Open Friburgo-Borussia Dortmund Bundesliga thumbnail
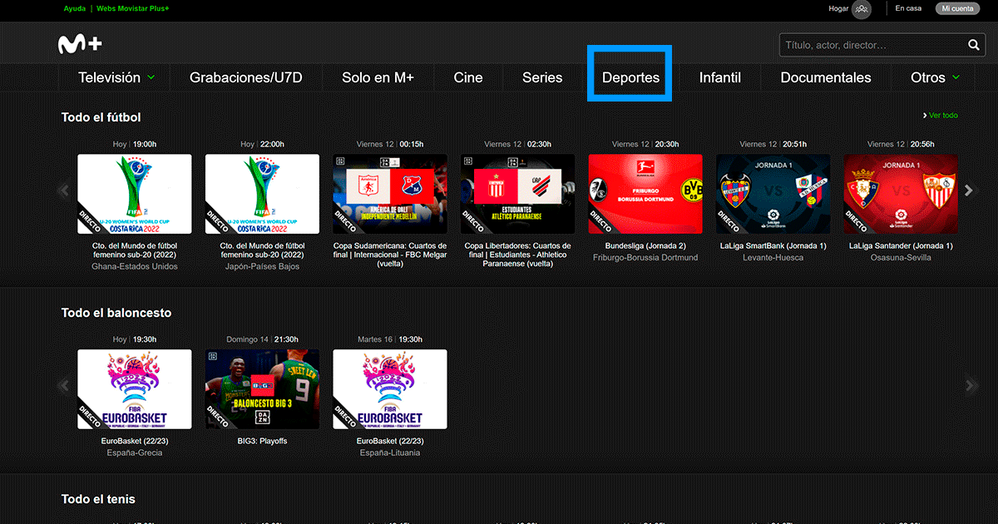 [x=645, y=193]
